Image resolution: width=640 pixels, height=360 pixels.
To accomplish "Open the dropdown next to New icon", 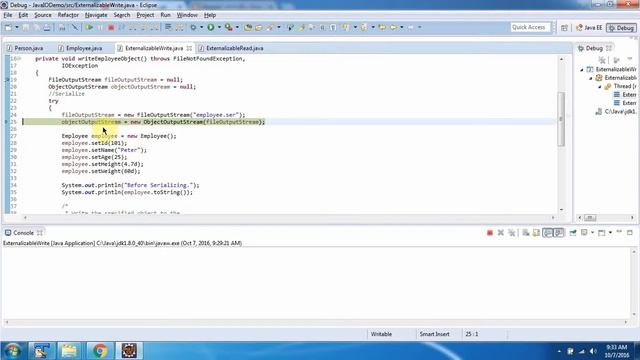I will point(17,27).
